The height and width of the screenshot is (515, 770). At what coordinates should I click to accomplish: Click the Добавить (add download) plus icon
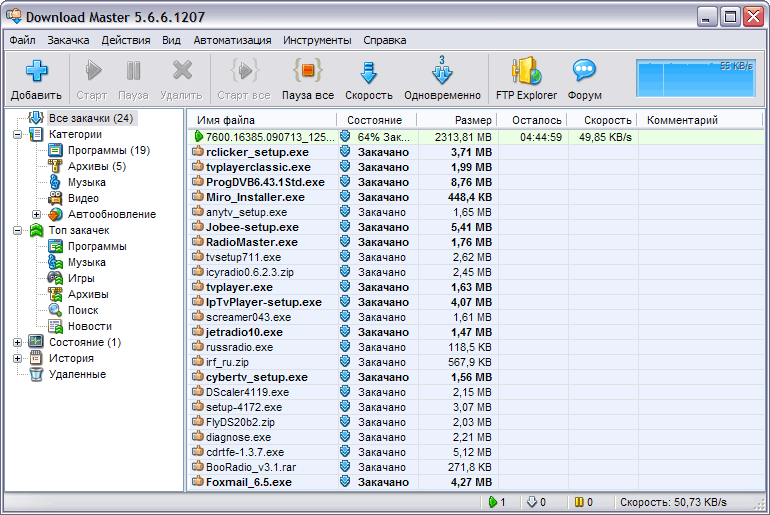(x=36, y=72)
